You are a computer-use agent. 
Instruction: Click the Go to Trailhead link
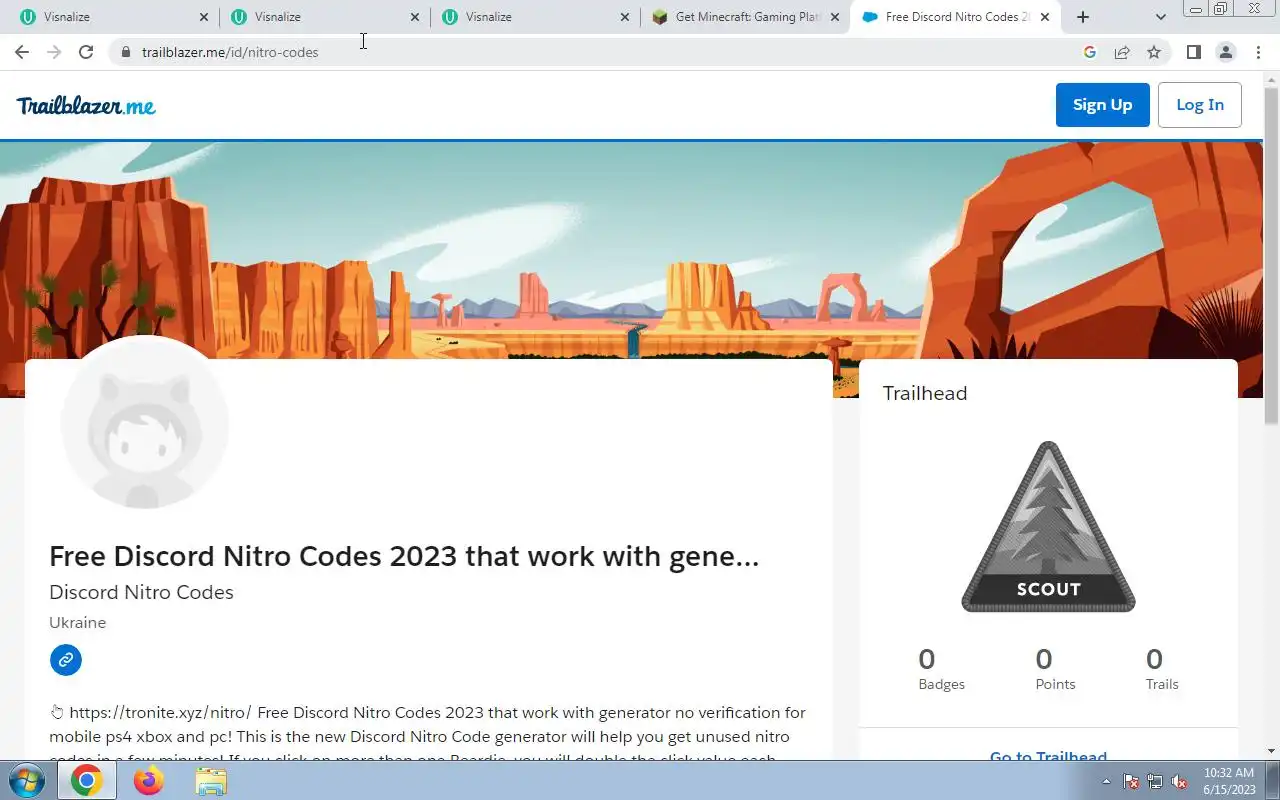(1048, 755)
